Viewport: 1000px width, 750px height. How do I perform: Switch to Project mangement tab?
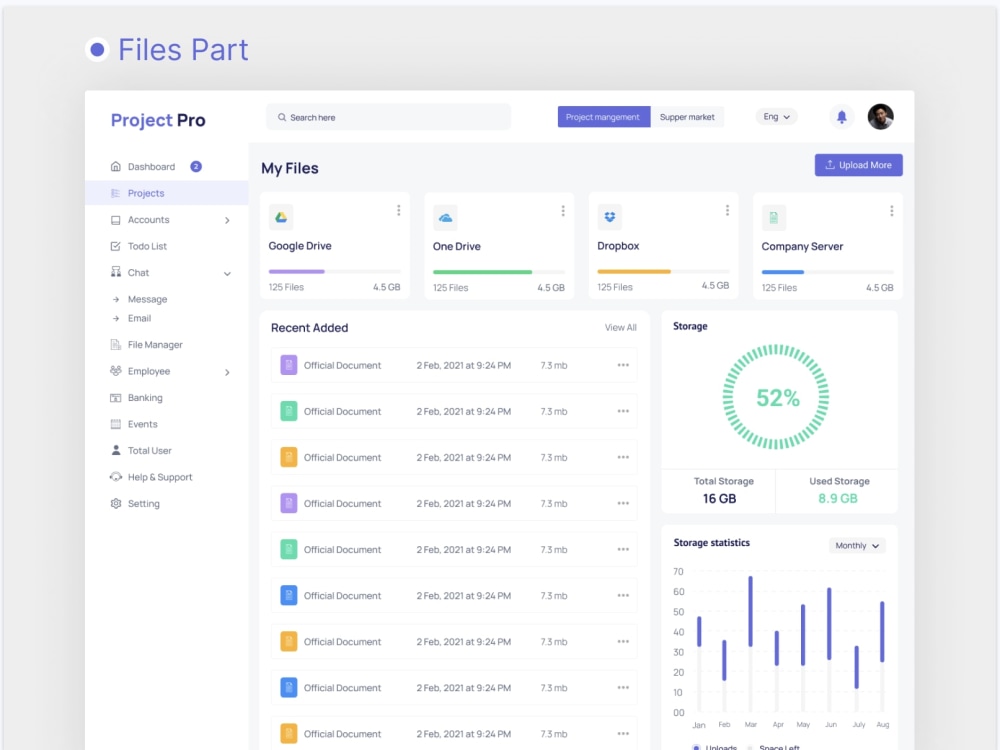[x=603, y=117]
